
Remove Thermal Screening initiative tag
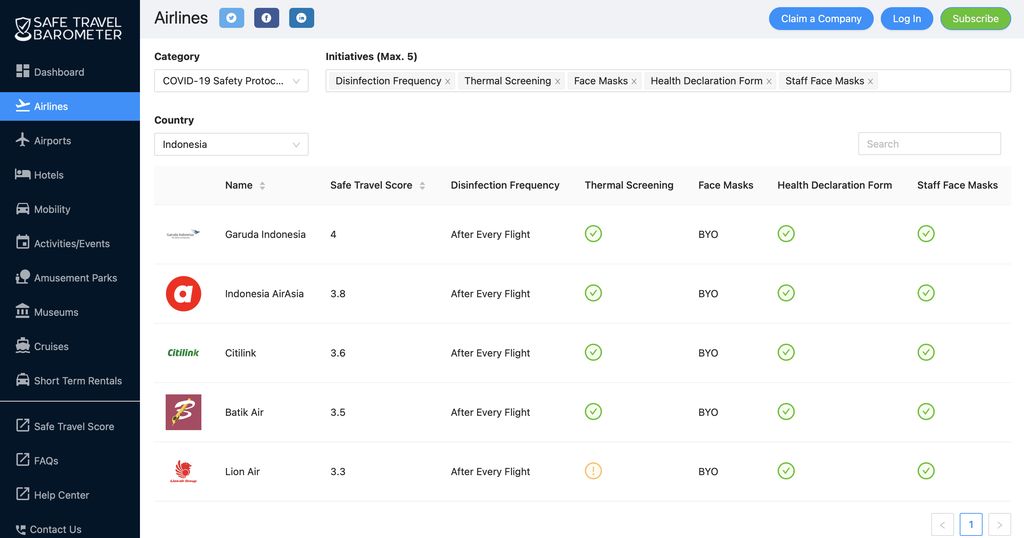[557, 82]
